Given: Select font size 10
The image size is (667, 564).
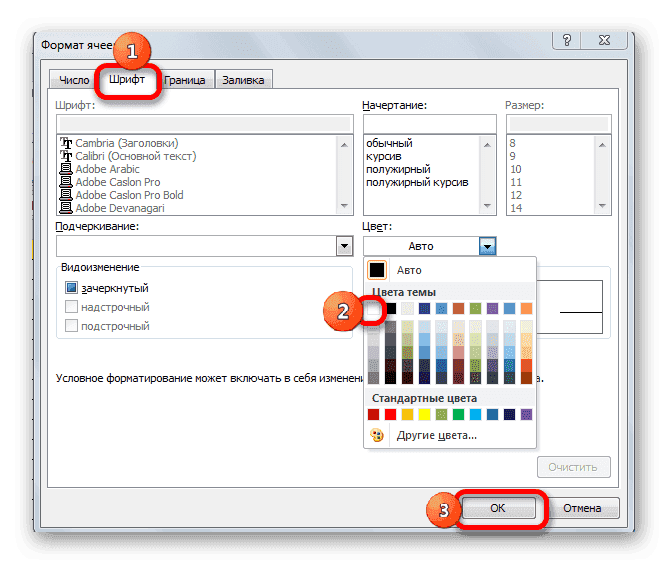Looking at the screenshot, I should click(x=516, y=169).
